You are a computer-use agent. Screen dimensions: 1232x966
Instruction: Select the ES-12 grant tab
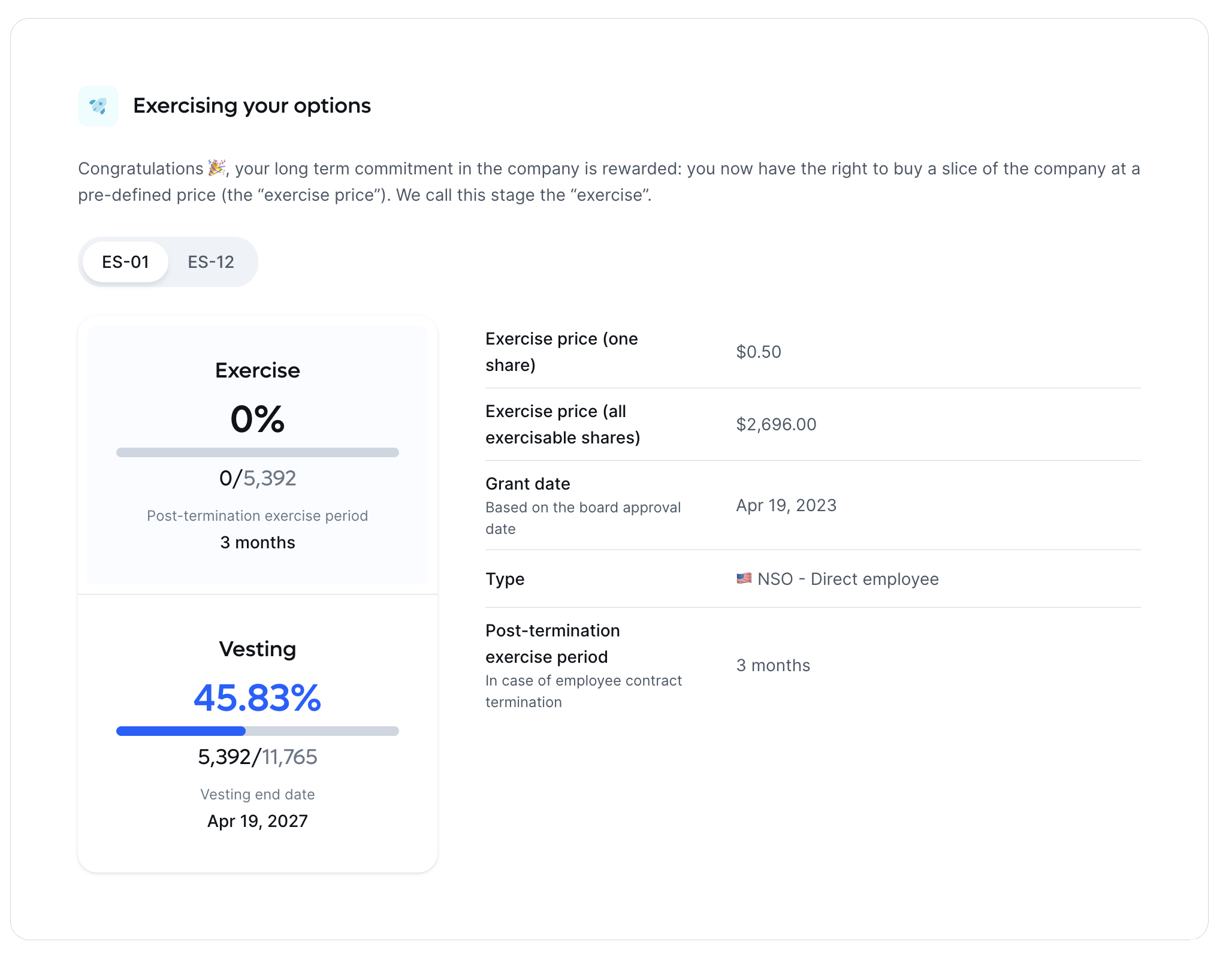211,261
